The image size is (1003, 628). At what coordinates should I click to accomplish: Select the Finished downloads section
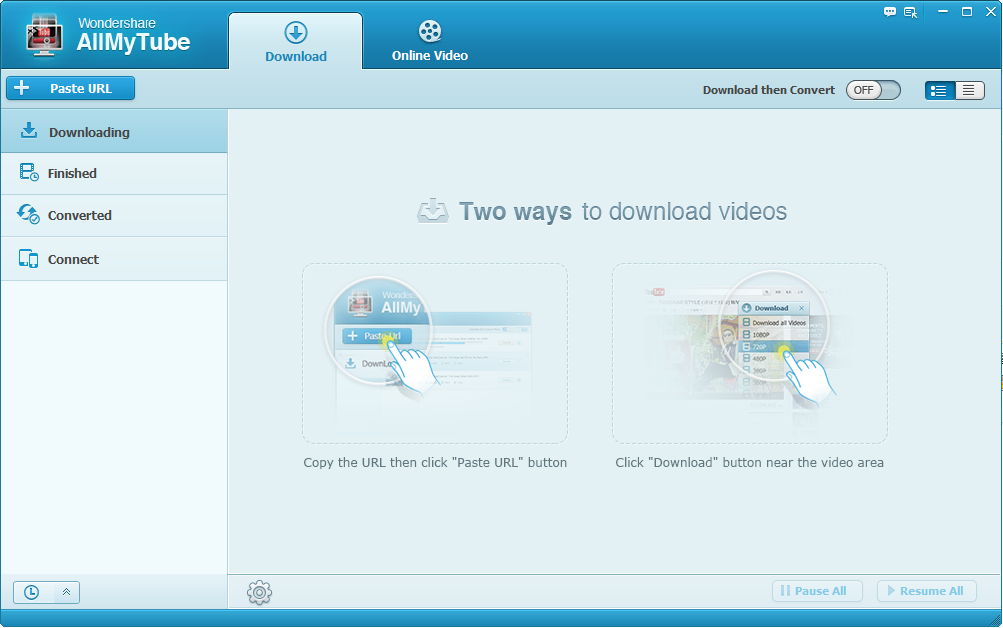pos(71,173)
